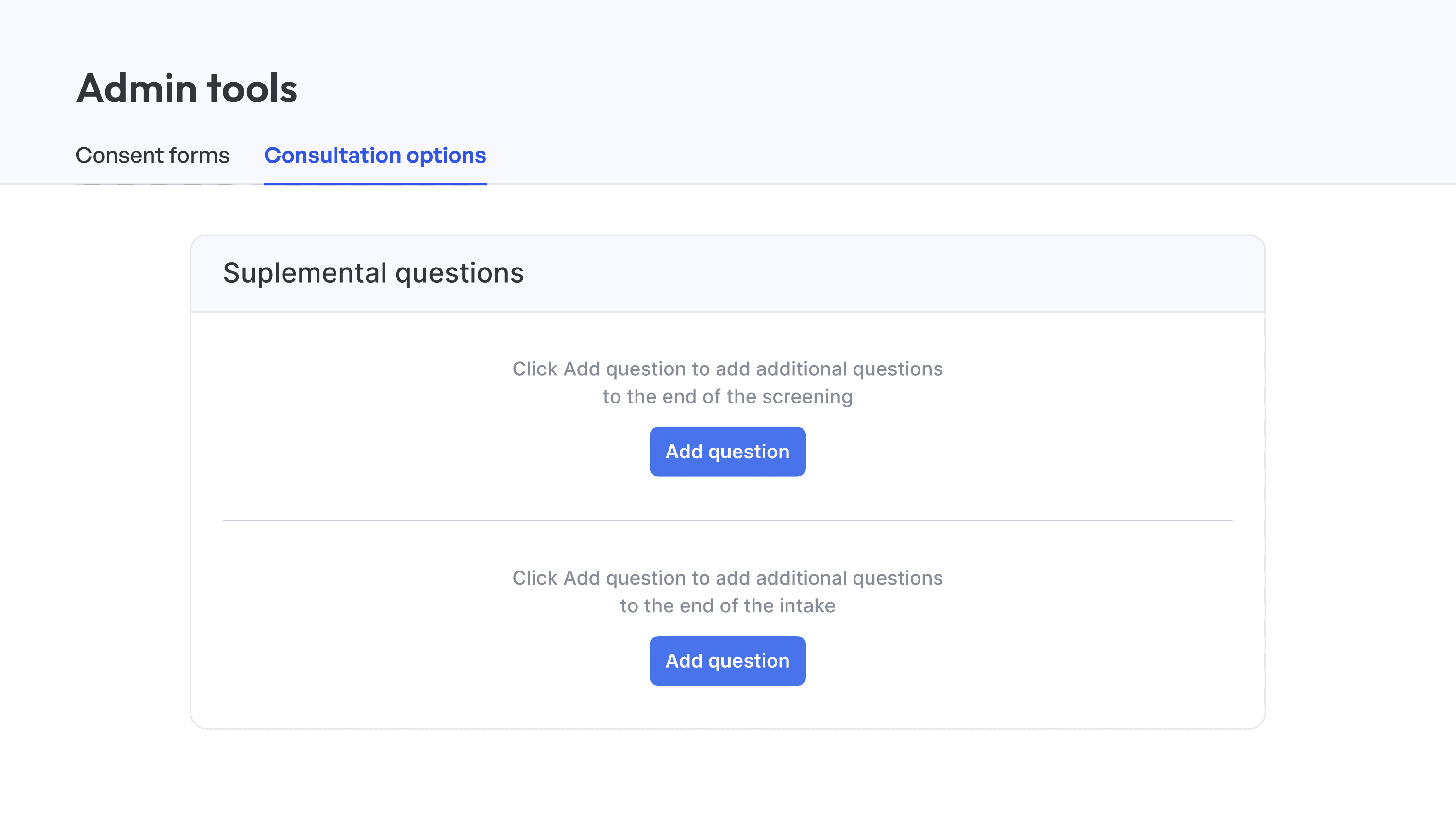
Task: Click the instruction line directly above 'to the end of the screening'
Action: pyautogui.click(x=727, y=369)
